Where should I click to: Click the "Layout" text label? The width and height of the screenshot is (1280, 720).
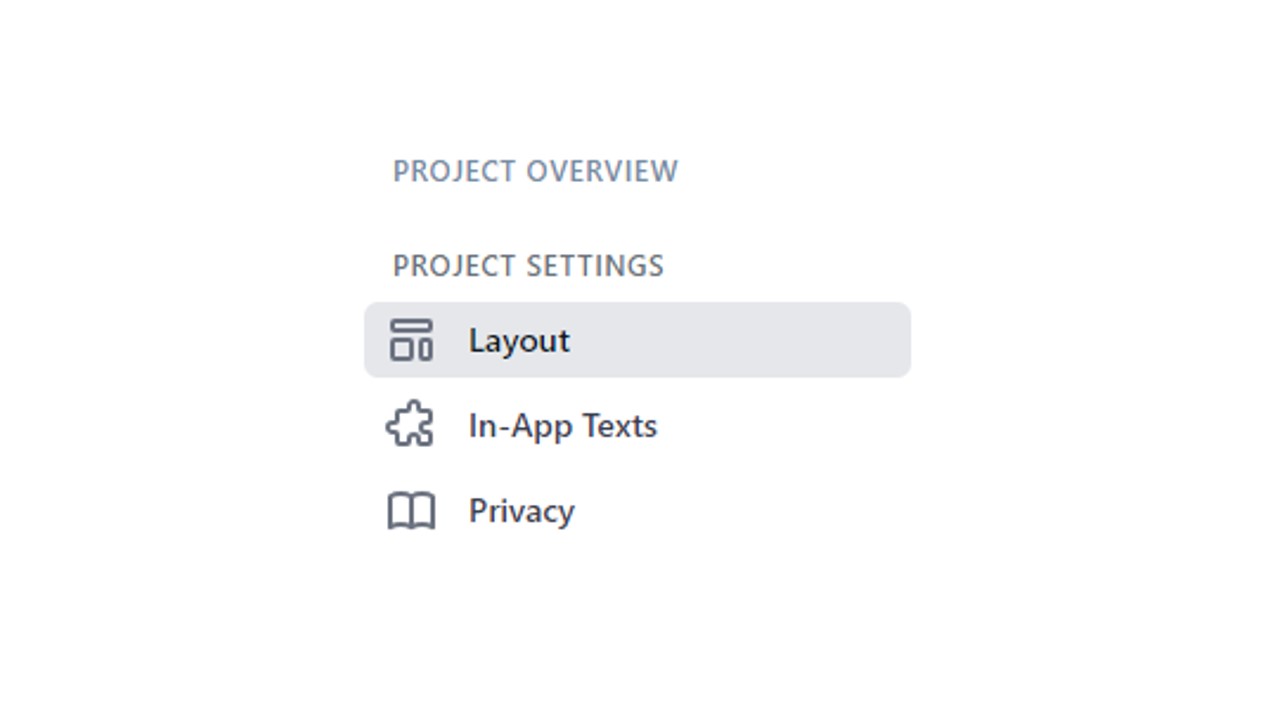(x=519, y=341)
